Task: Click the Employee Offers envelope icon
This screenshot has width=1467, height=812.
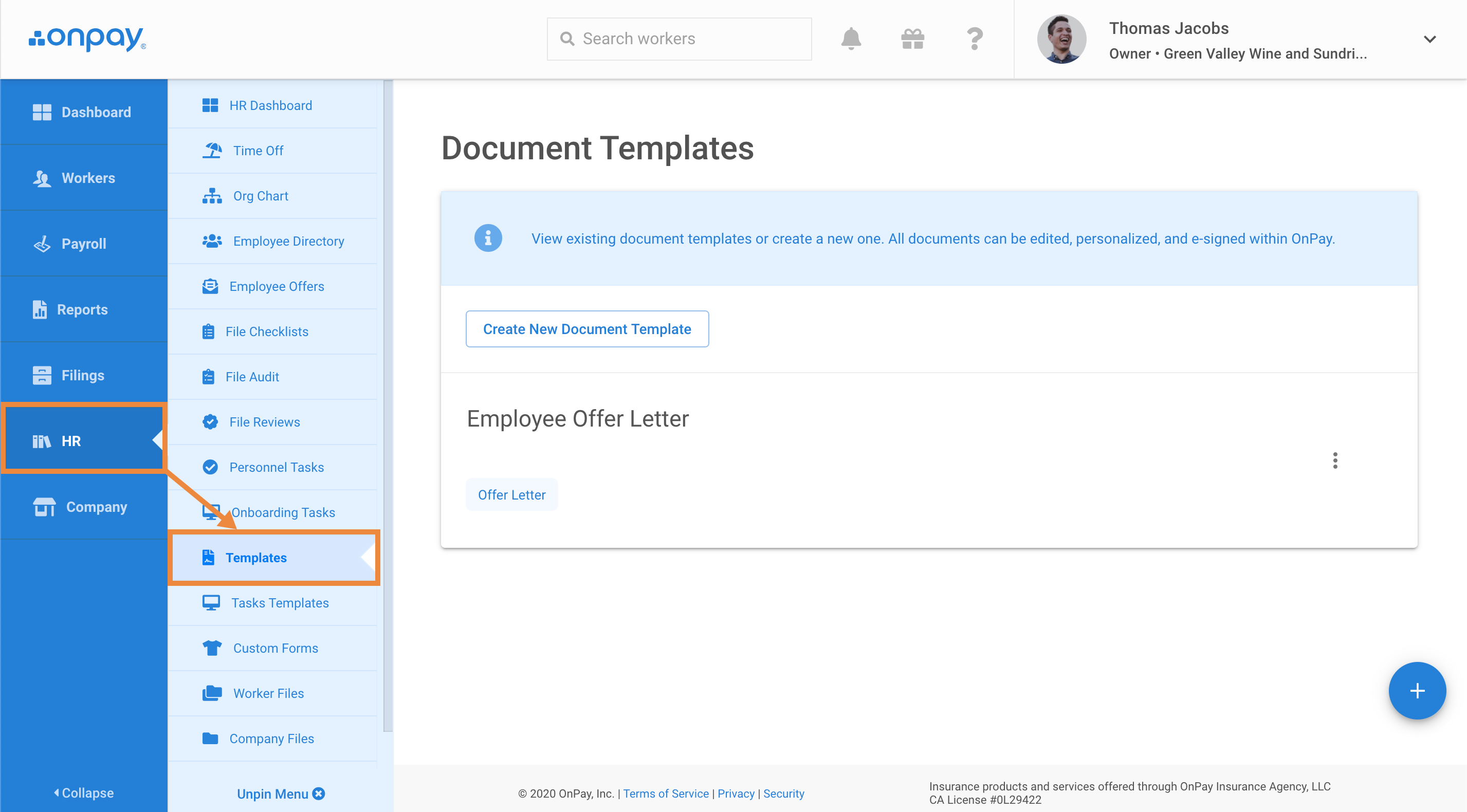Action: point(210,286)
